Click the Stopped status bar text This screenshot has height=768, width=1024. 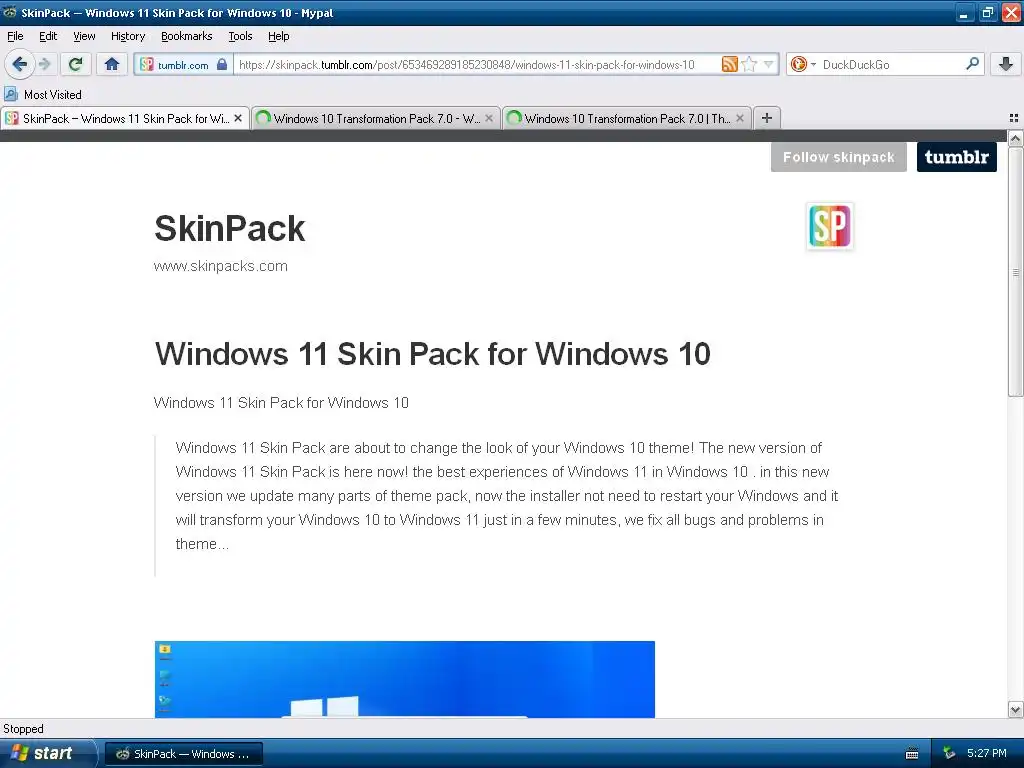24,729
